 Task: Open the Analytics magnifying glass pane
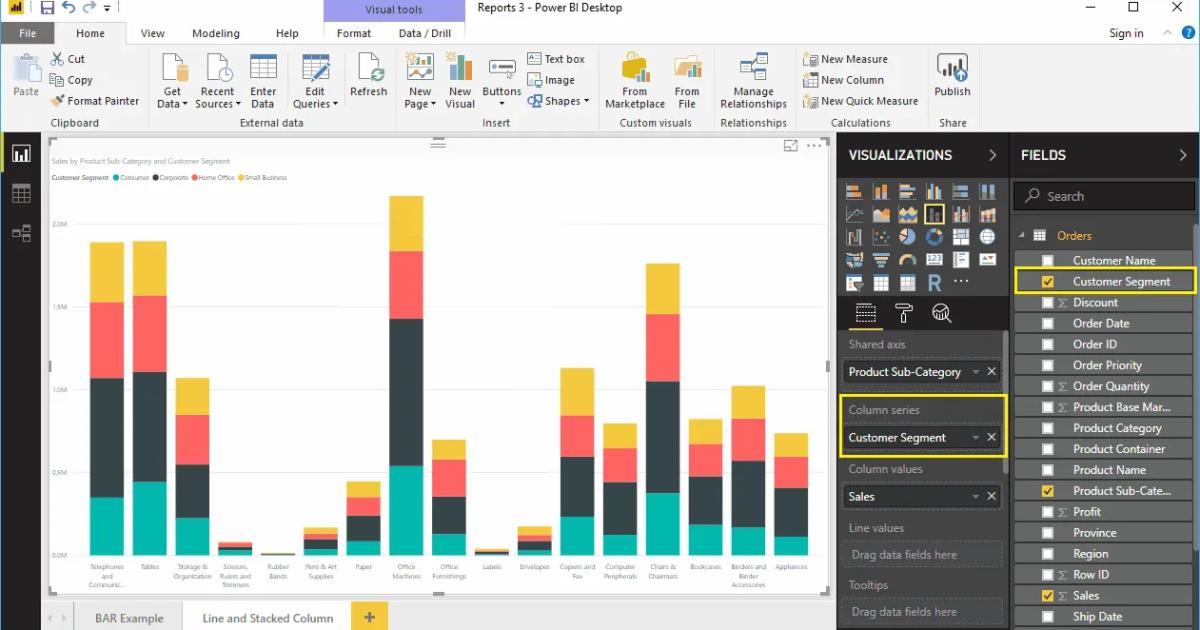(x=941, y=312)
